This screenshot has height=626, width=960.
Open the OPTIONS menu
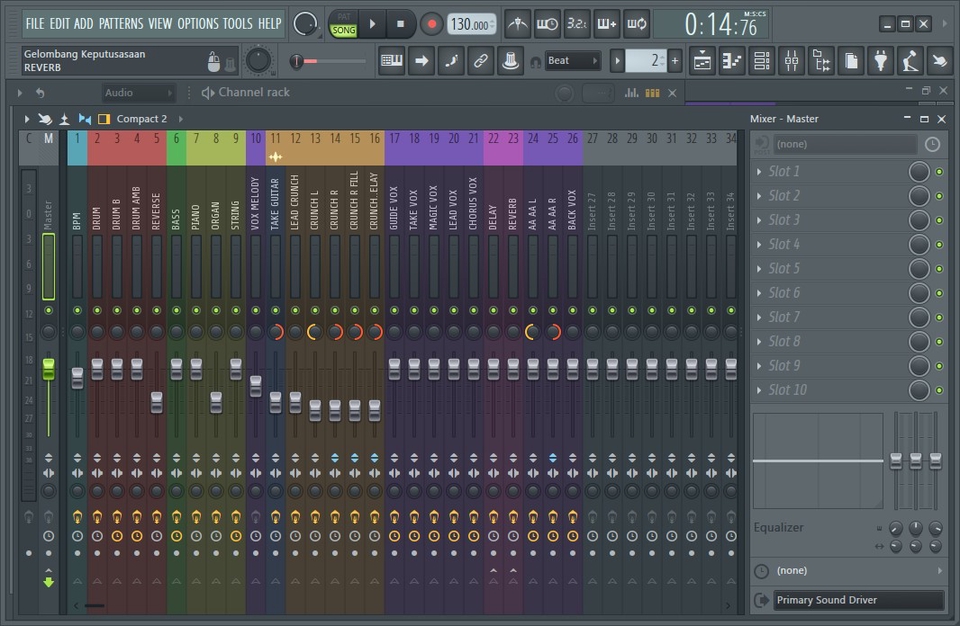click(x=199, y=23)
